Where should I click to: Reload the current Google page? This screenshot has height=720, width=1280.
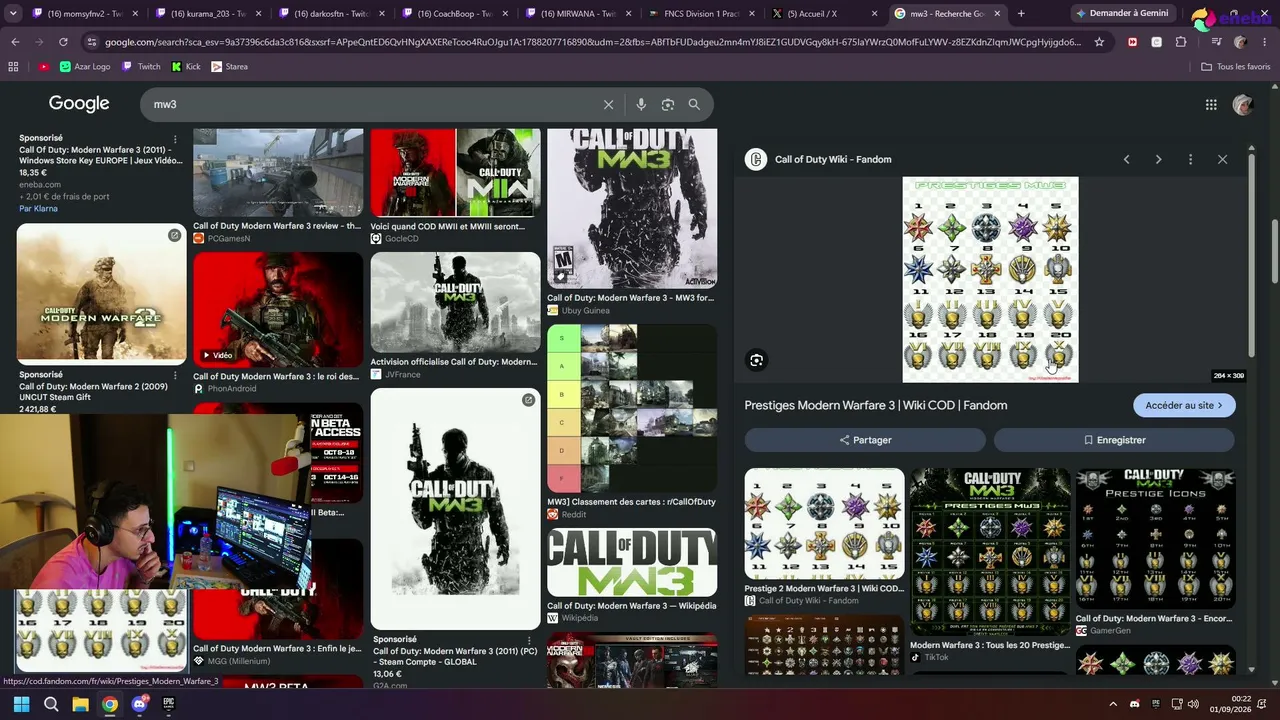(x=63, y=42)
